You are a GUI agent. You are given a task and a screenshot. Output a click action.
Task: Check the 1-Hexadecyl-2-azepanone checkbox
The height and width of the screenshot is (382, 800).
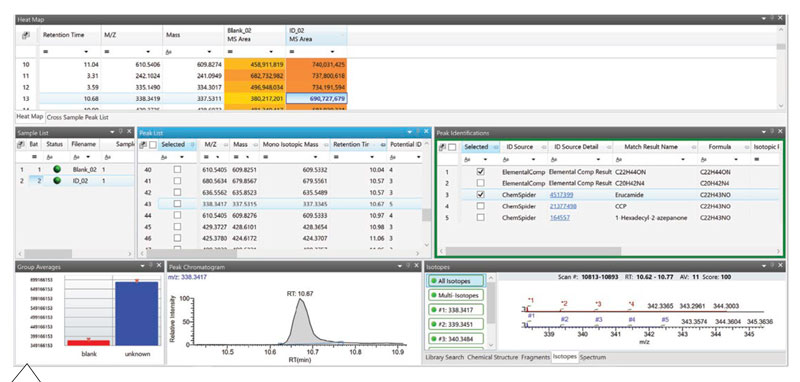pos(480,217)
